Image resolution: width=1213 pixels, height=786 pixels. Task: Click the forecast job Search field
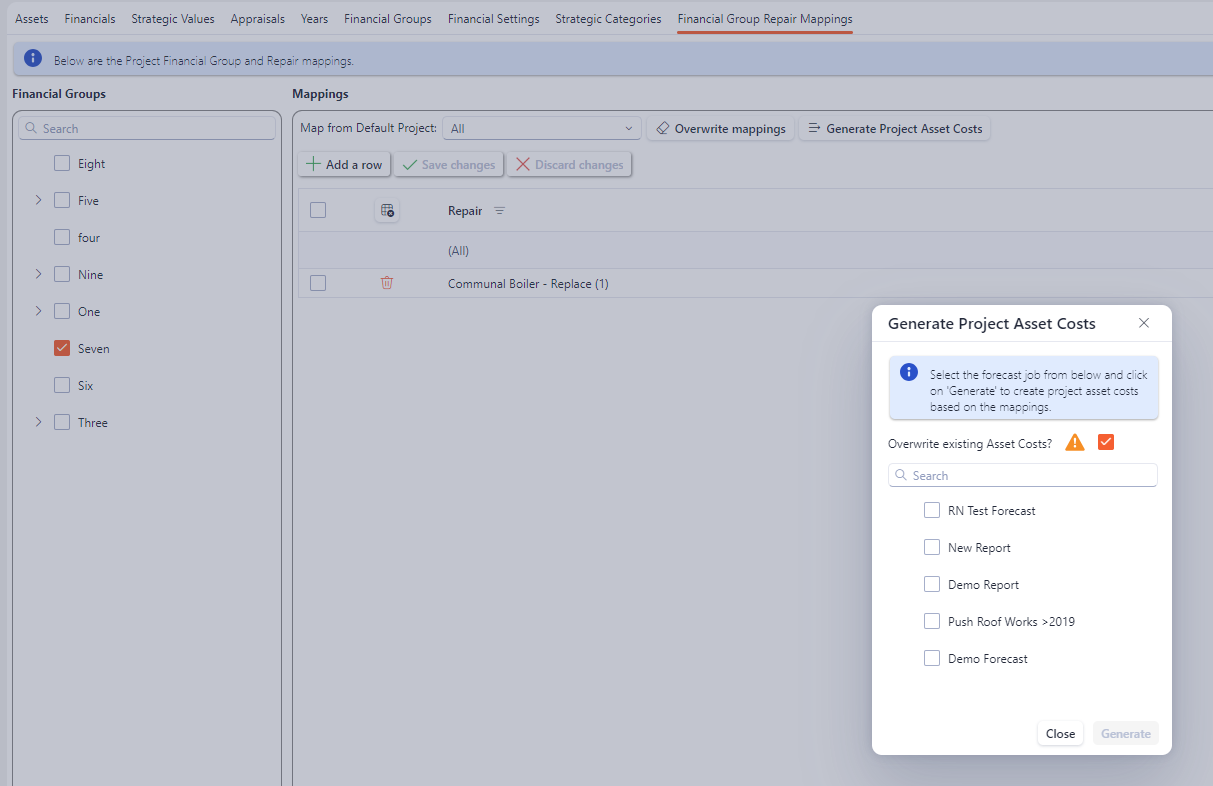(x=1022, y=475)
